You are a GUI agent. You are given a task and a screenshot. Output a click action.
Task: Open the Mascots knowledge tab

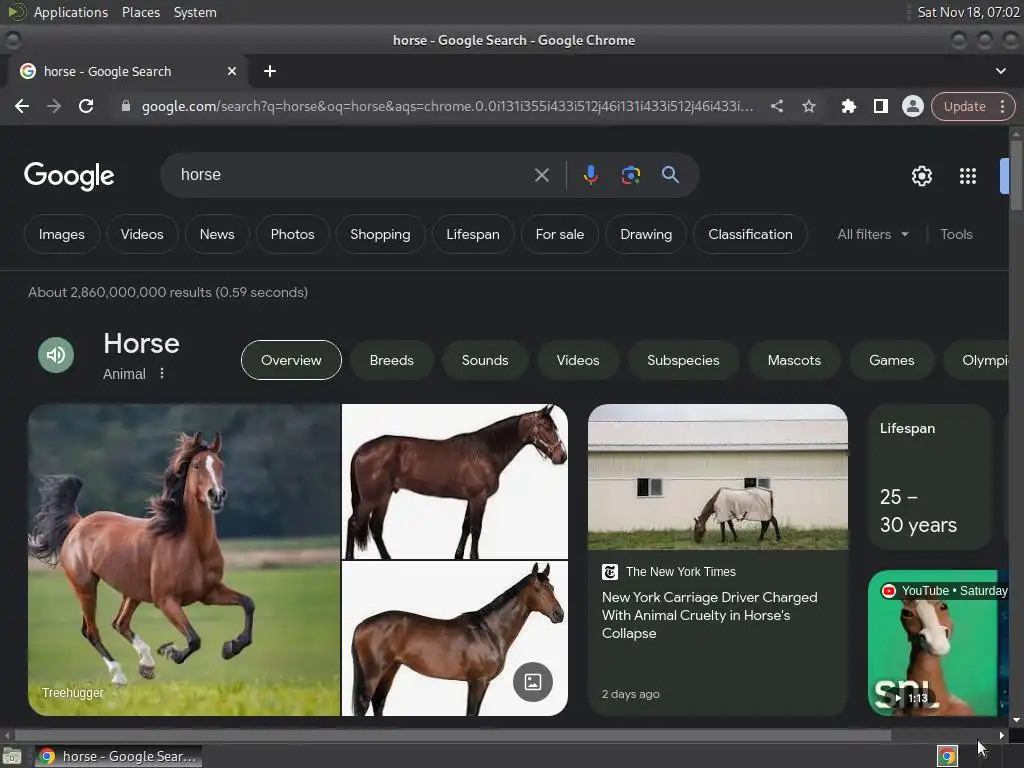pos(794,360)
